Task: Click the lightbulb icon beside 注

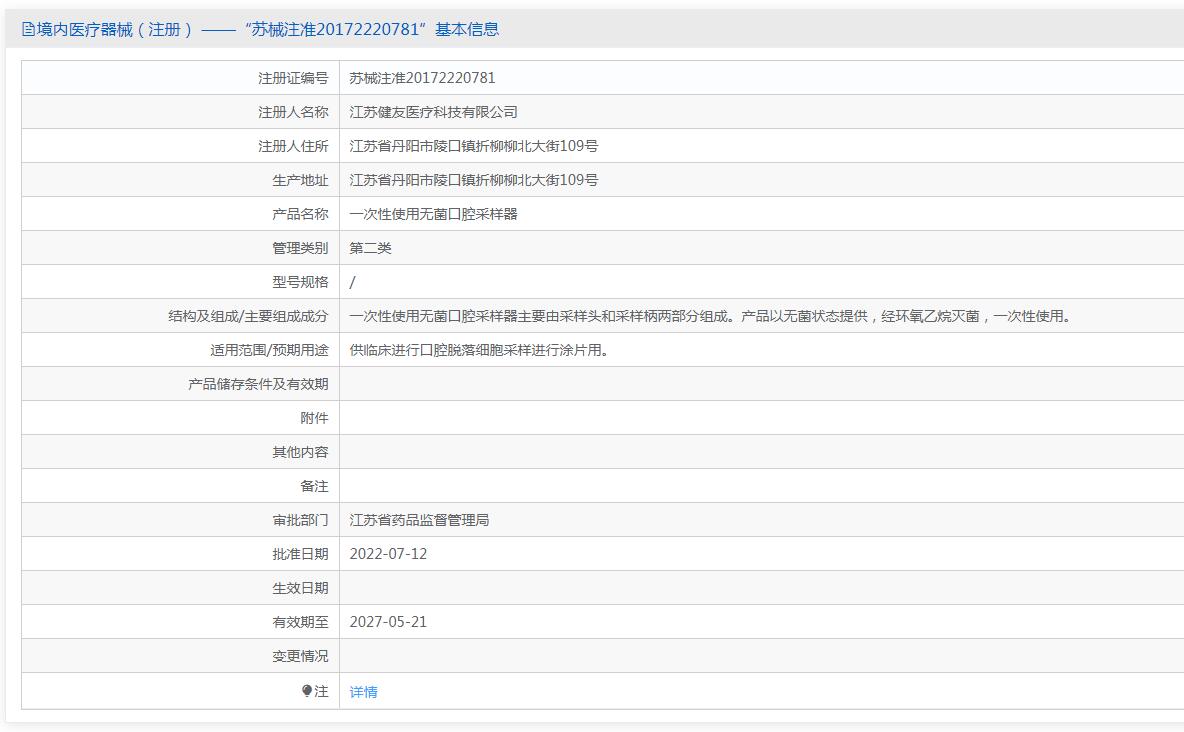Action: pyautogui.click(x=307, y=691)
